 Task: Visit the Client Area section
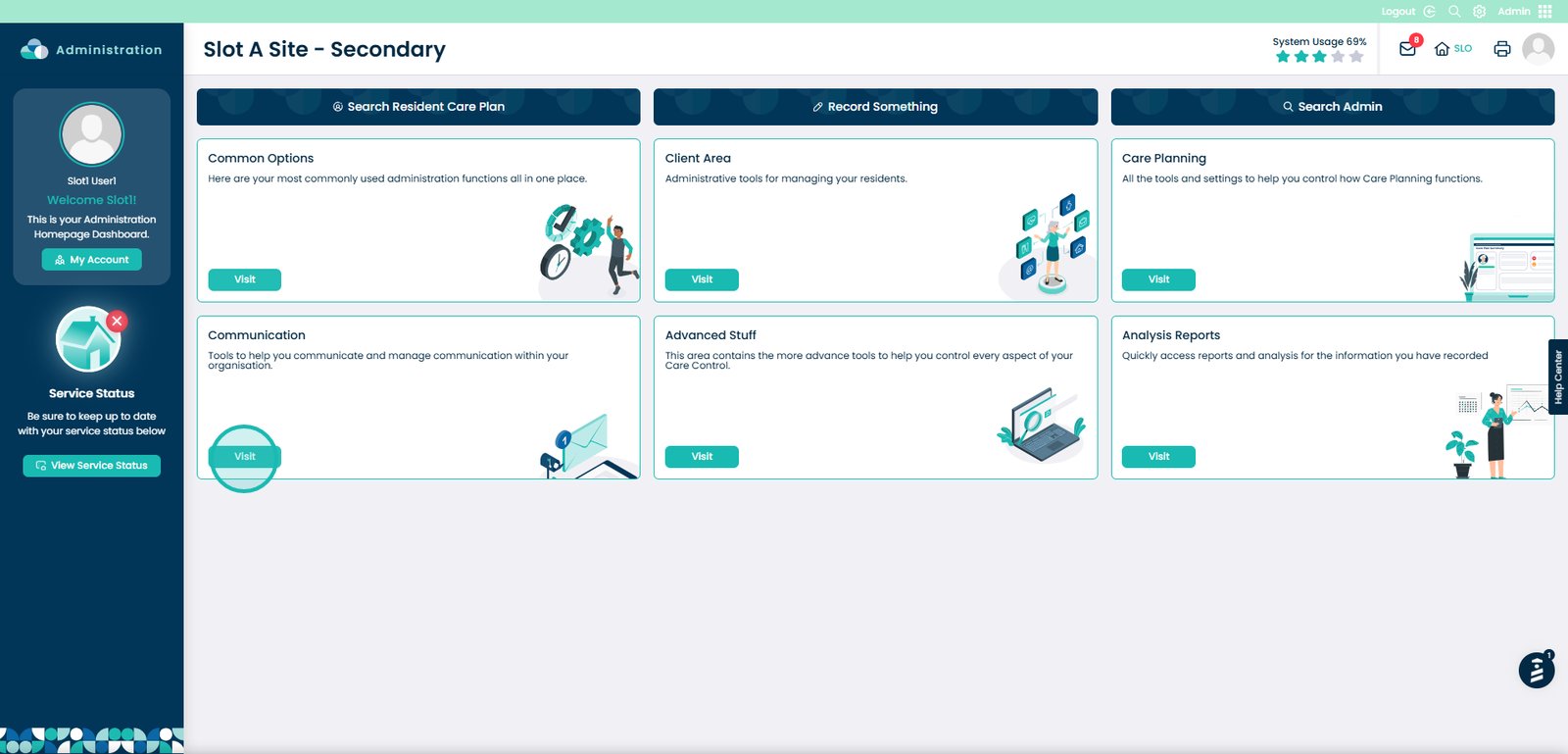point(702,279)
